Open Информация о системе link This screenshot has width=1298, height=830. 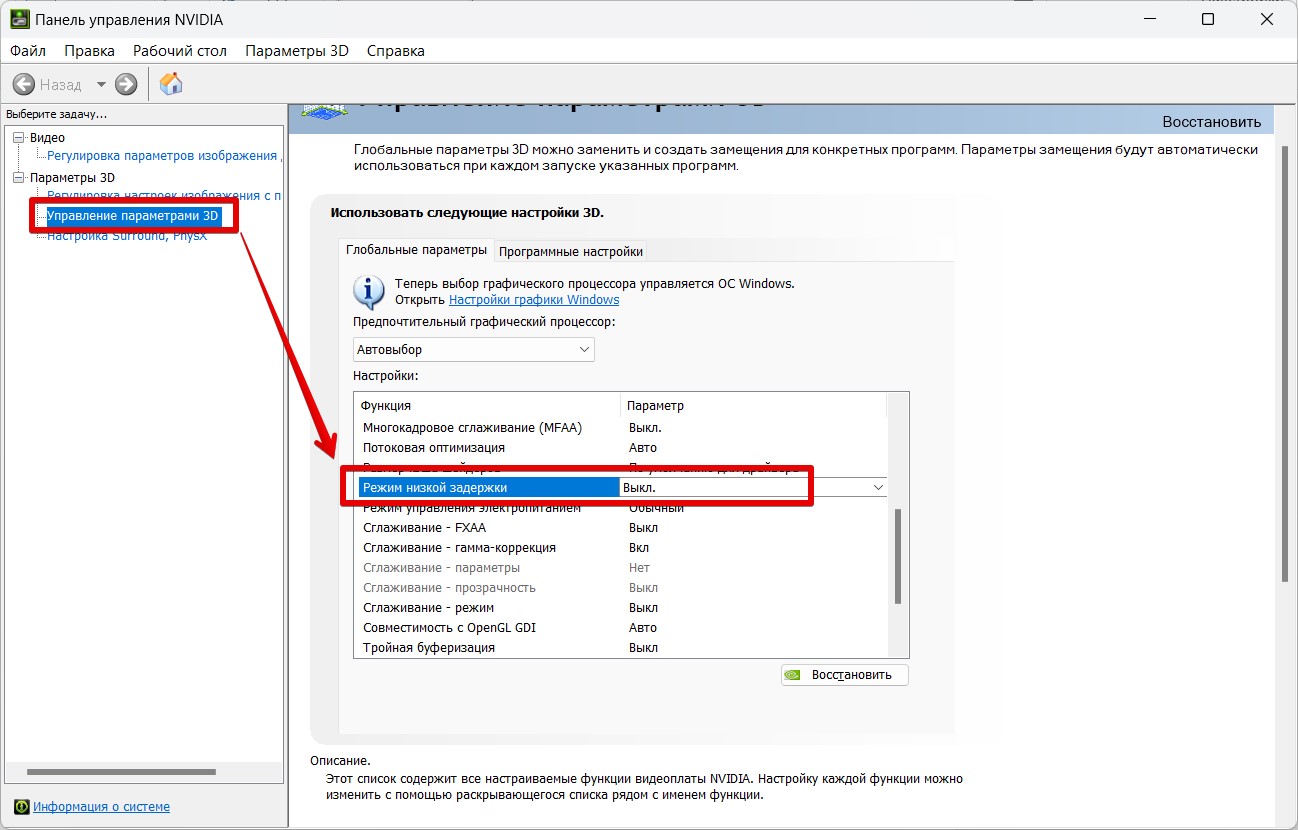click(x=102, y=807)
